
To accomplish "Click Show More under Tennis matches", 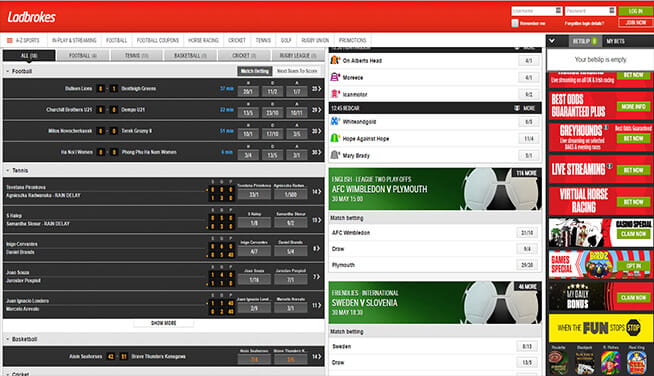I will click(x=164, y=323).
